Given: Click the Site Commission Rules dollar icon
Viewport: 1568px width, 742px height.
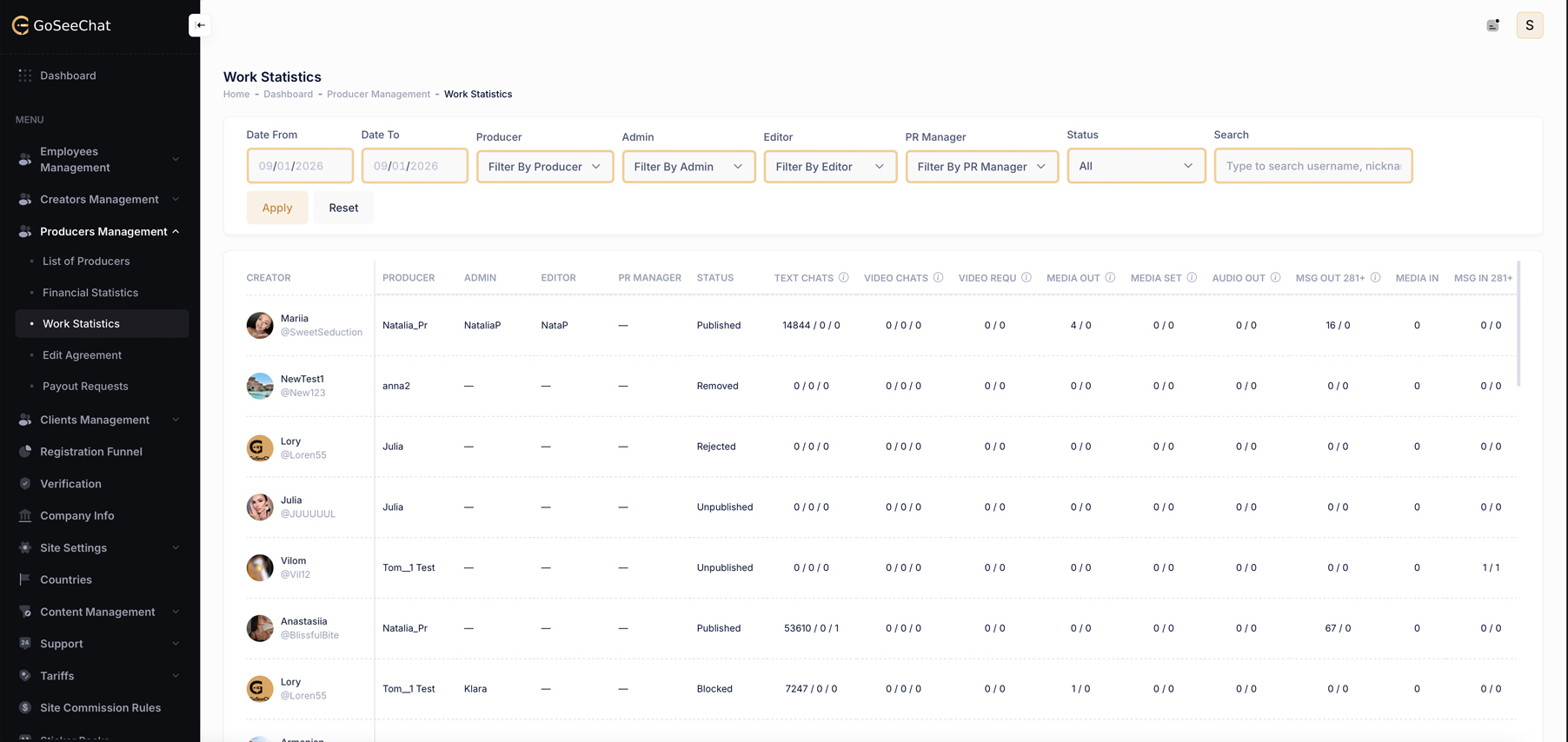Looking at the screenshot, I should coord(25,707).
